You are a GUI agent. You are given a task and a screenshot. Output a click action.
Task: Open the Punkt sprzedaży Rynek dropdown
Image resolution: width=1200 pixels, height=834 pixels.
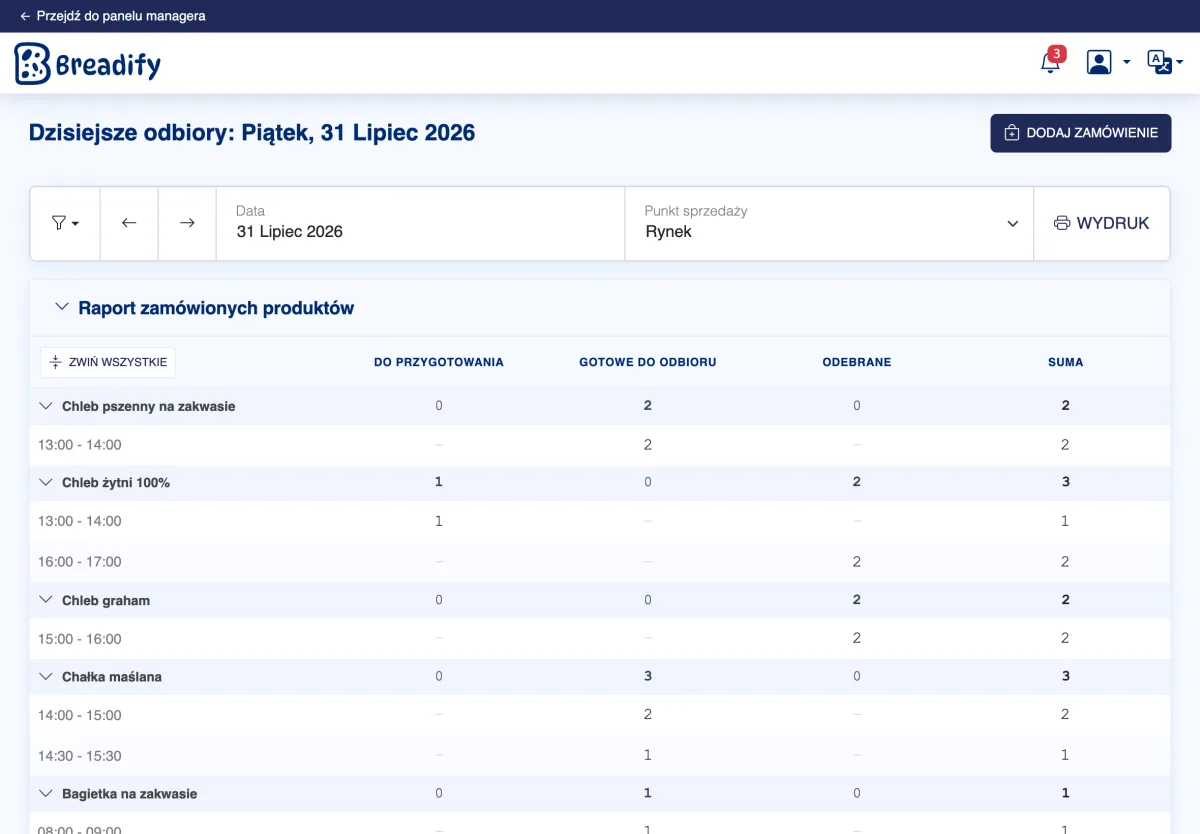pos(829,223)
